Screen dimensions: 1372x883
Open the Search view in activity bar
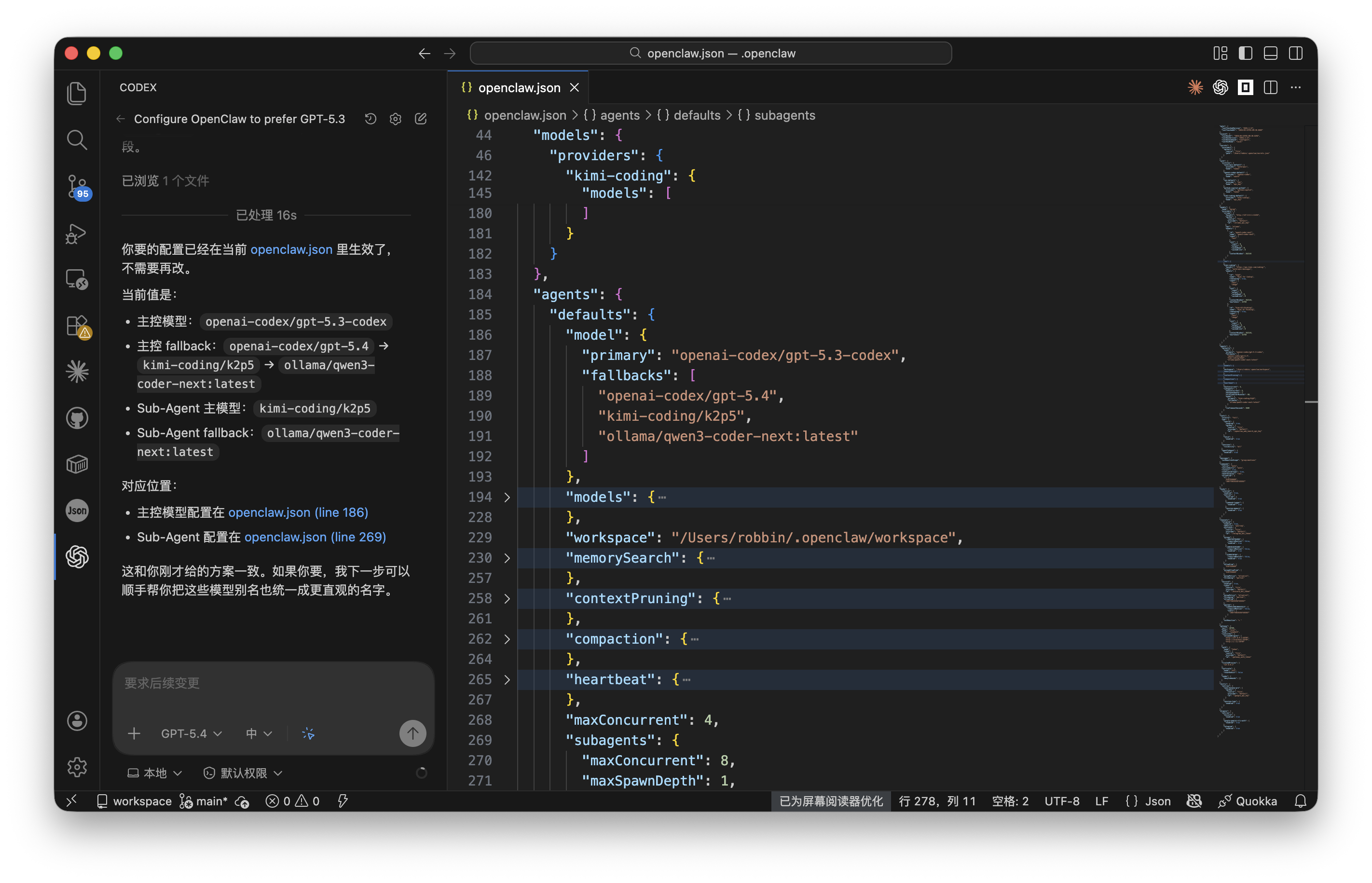(77, 140)
